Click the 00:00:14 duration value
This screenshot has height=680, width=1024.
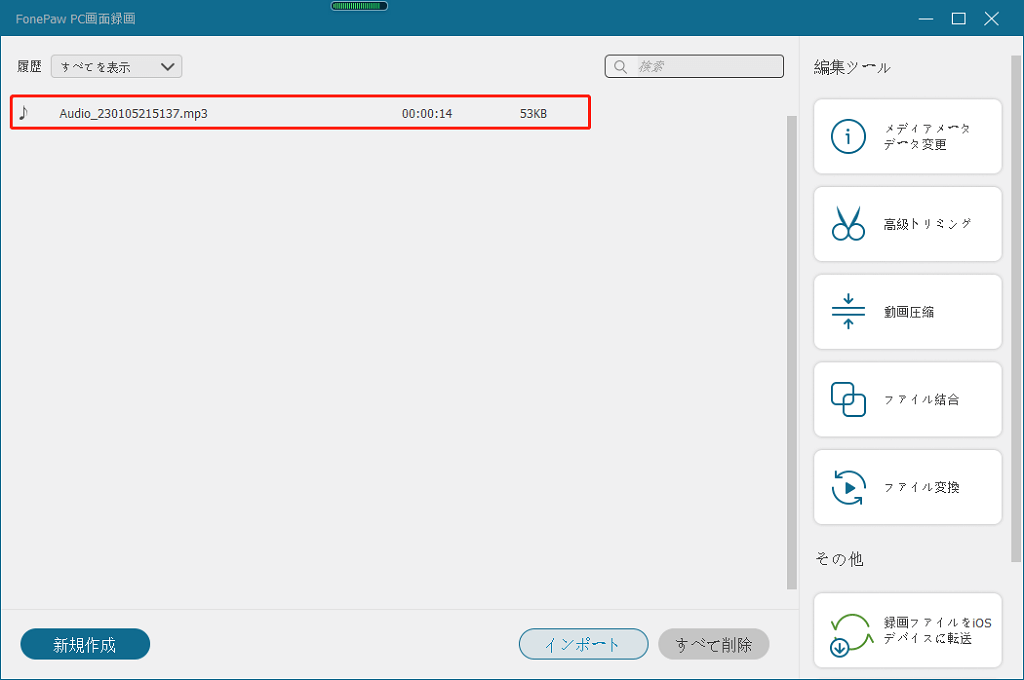click(x=427, y=114)
